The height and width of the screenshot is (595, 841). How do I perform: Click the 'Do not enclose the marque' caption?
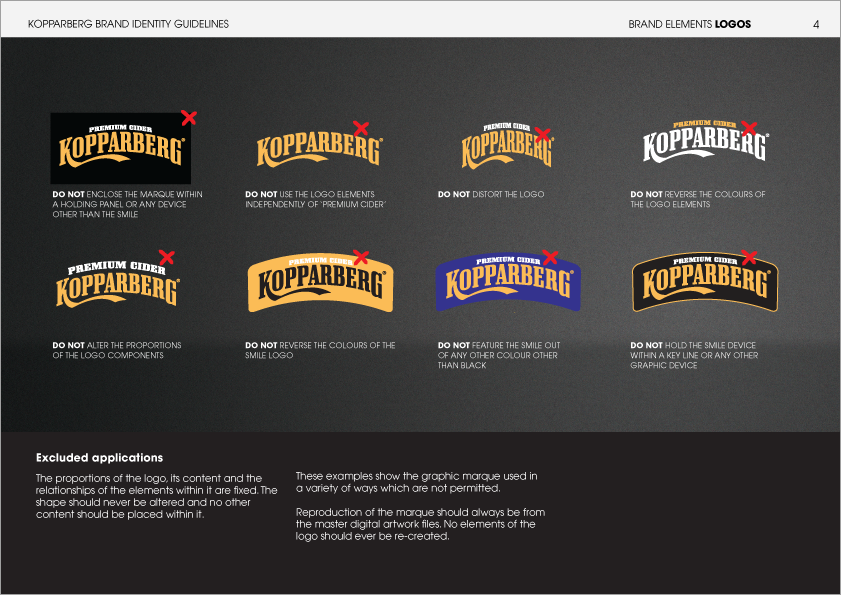[x=128, y=204]
